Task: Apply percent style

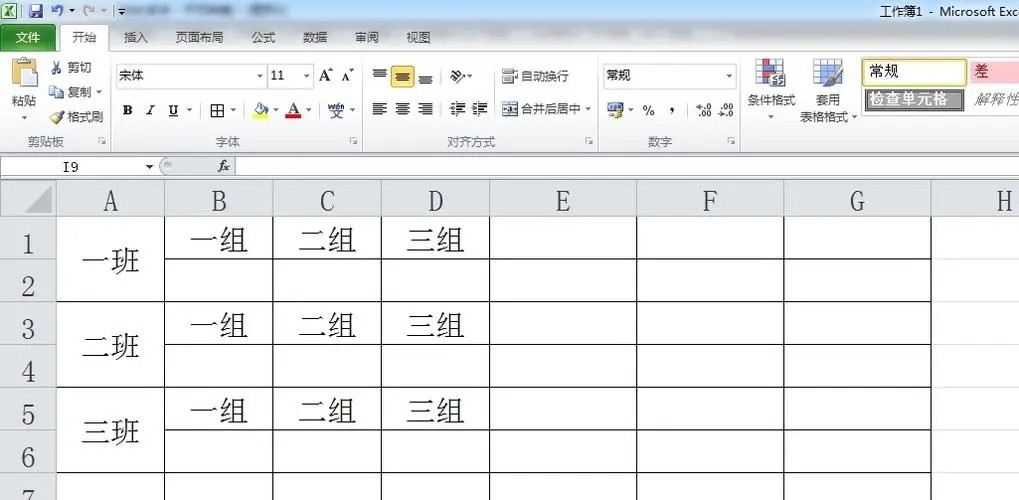Action: click(x=649, y=111)
